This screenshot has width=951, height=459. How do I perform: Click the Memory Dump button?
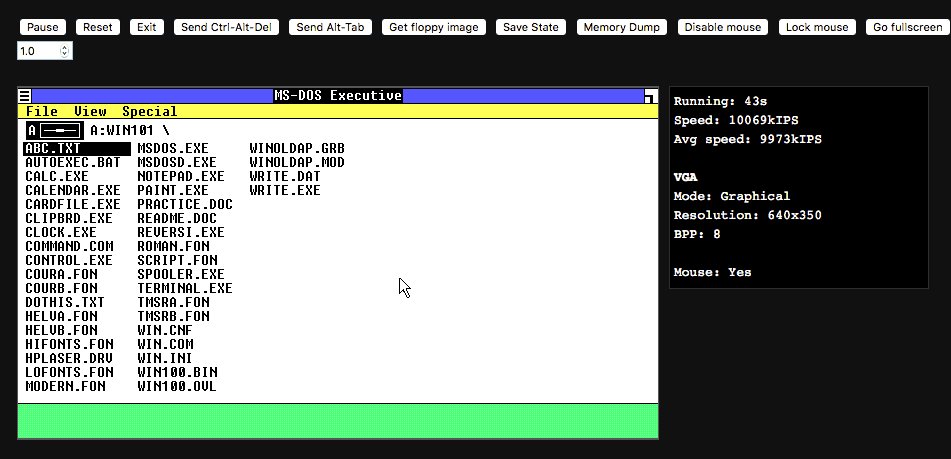[x=622, y=27]
